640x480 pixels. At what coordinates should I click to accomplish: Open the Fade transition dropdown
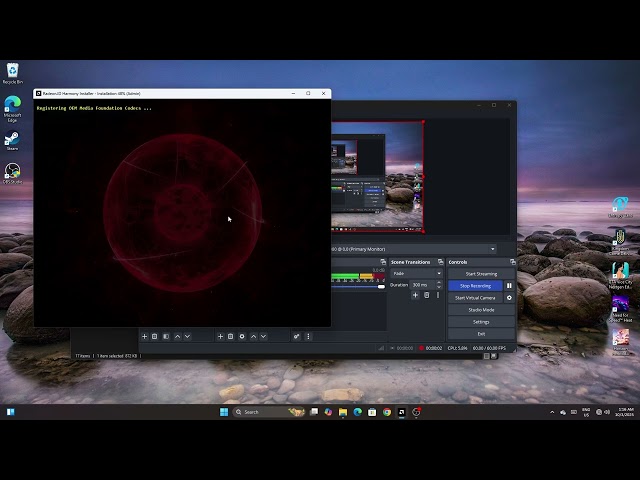pos(416,273)
